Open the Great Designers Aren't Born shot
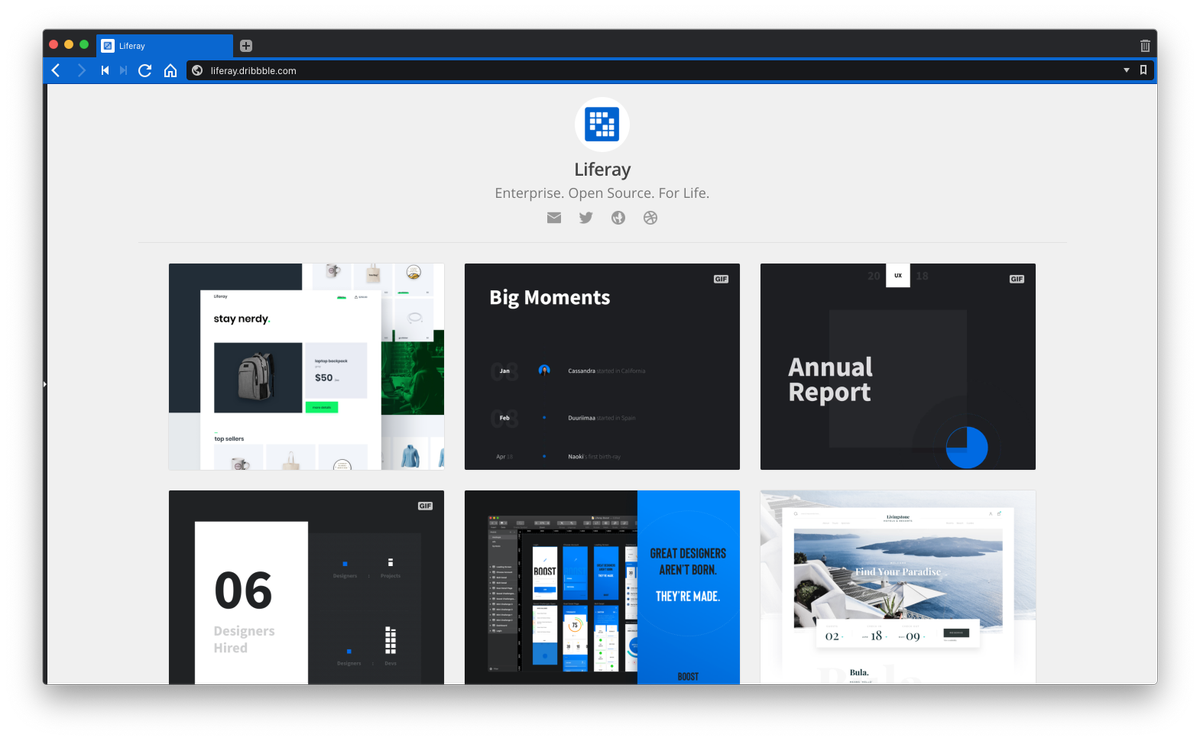The width and height of the screenshot is (1200, 741). point(602,587)
